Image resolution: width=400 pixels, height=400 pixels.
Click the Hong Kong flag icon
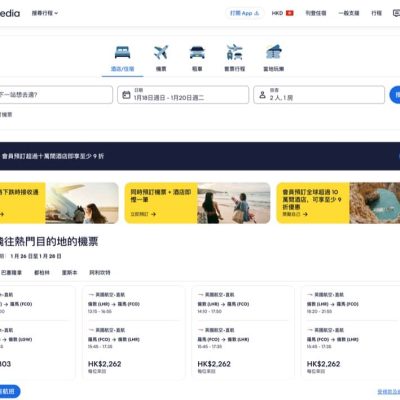(290, 13)
